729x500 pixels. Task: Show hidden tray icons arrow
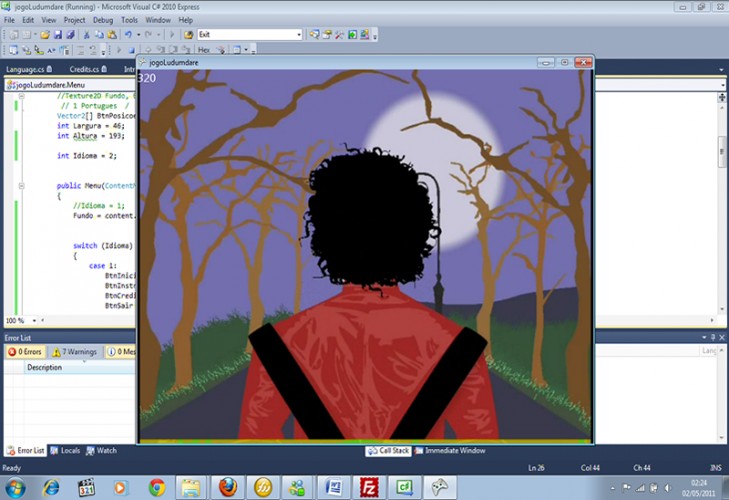pyautogui.click(x=613, y=487)
